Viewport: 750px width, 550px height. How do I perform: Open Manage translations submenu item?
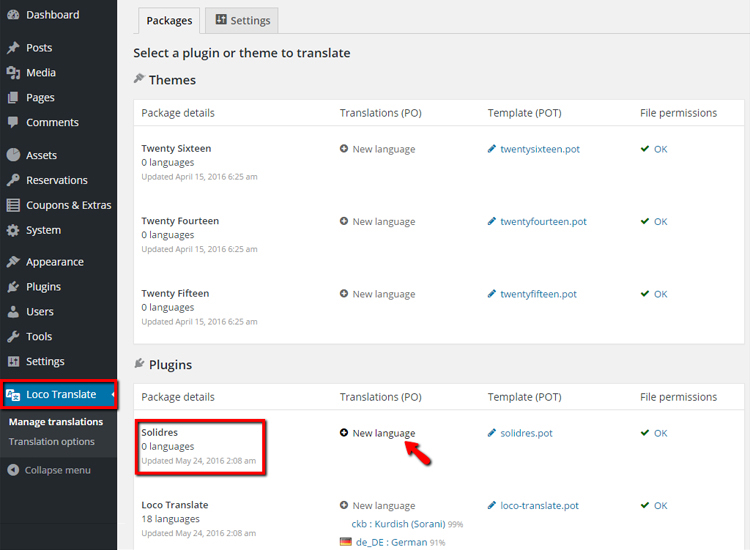tap(56, 422)
